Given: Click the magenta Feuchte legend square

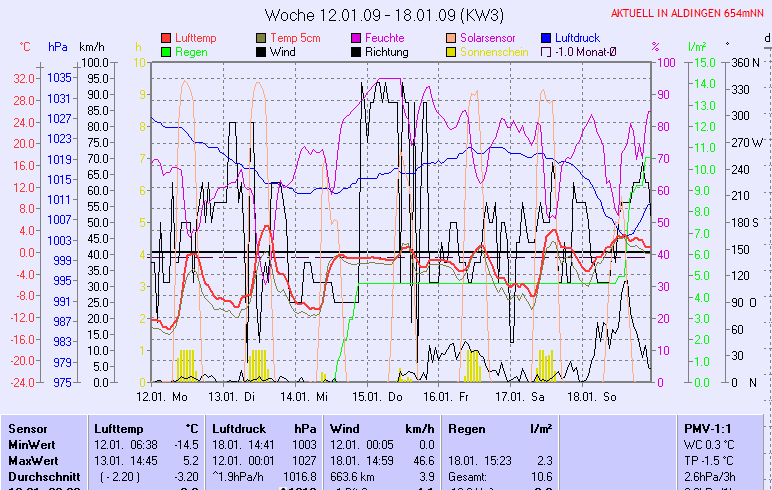Looking at the screenshot, I should pos(356,37).
